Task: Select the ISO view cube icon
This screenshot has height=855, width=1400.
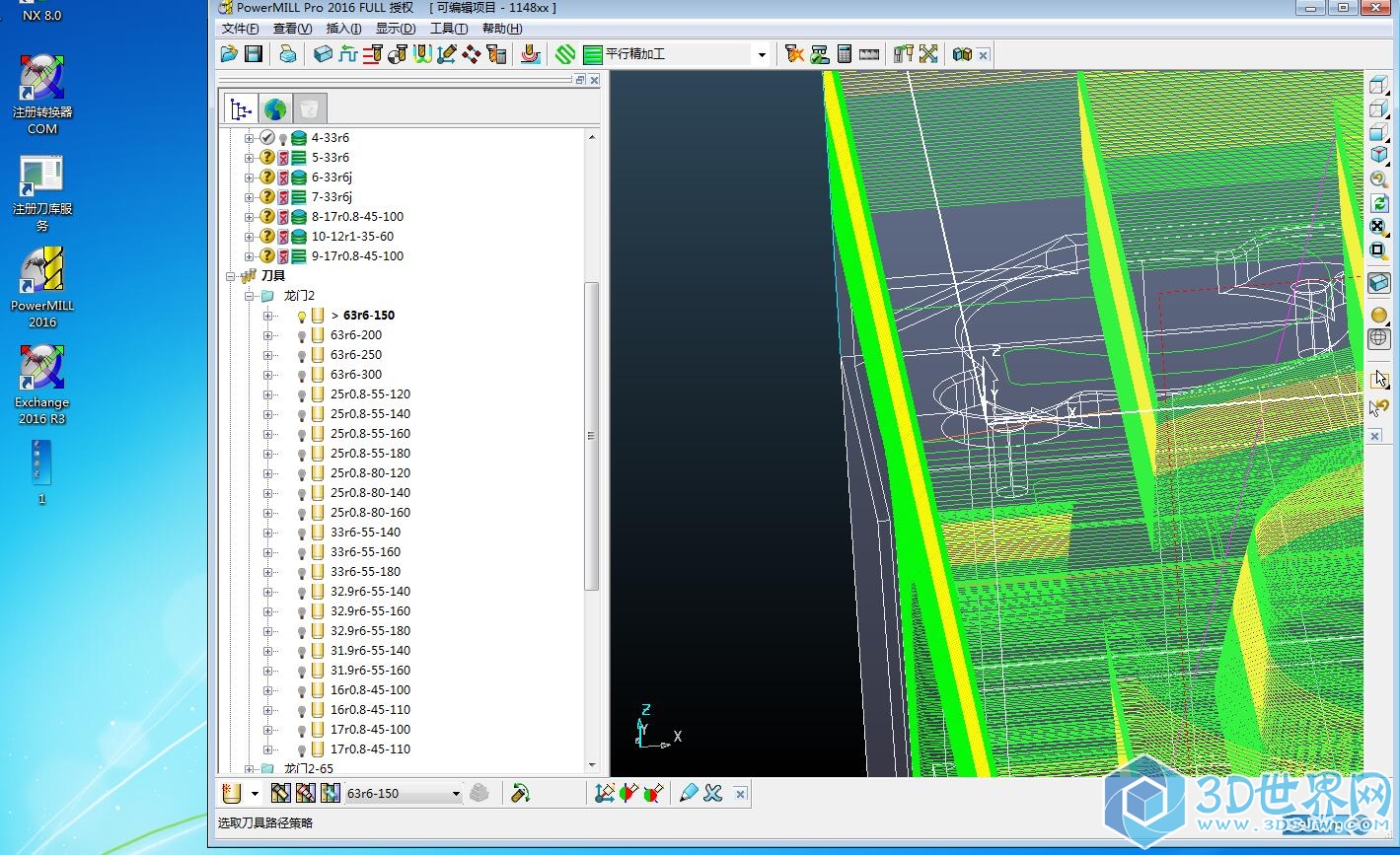Action: (1378, 156)
